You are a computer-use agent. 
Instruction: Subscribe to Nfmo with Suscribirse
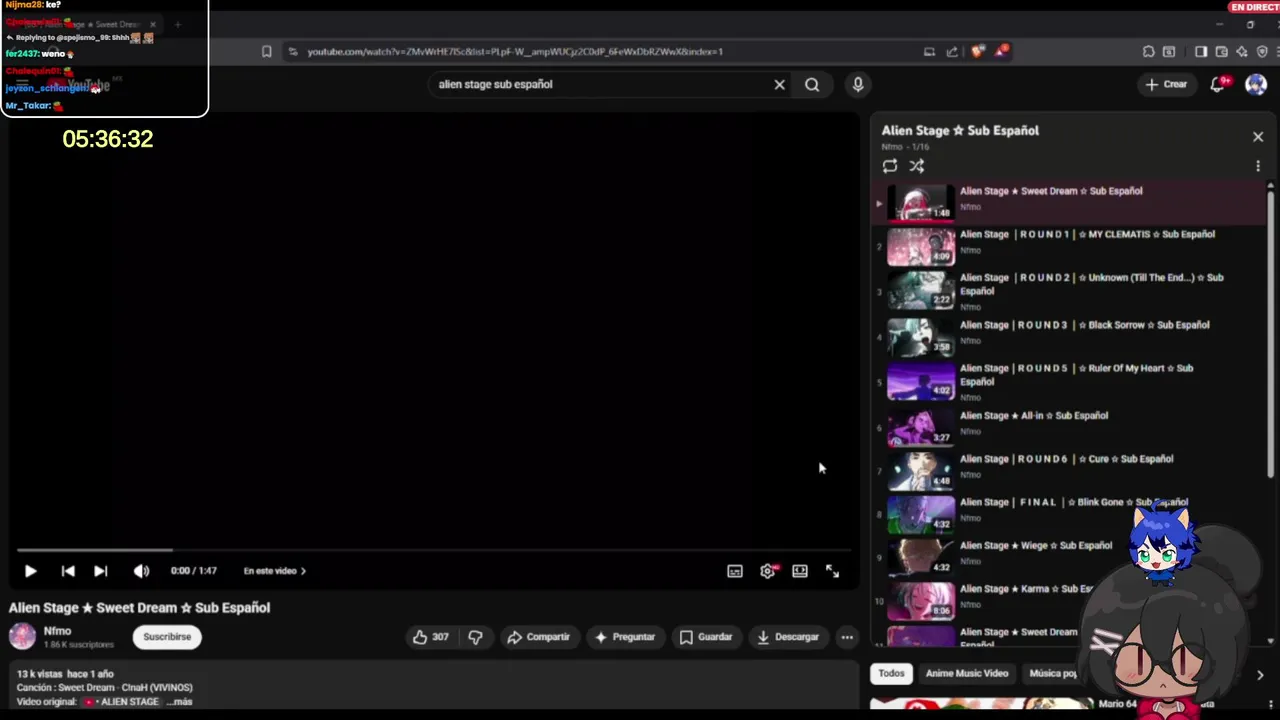coord(167,637)
